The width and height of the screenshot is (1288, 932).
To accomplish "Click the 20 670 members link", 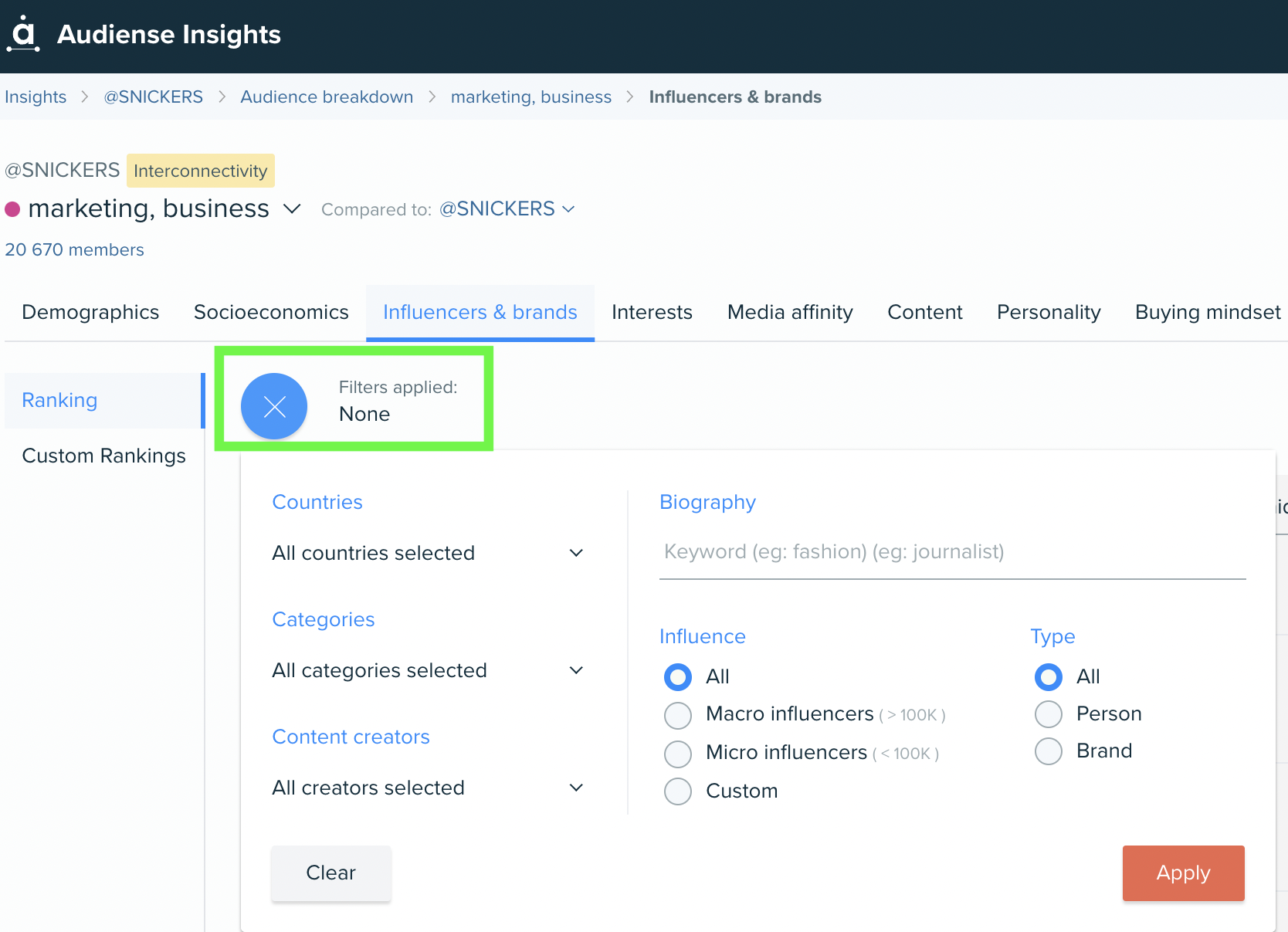I will coord(74,249).
